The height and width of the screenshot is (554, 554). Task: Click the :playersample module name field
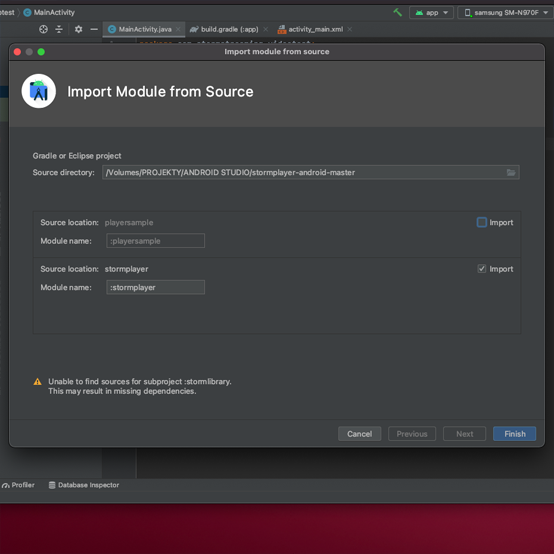[x=155, y=241]
